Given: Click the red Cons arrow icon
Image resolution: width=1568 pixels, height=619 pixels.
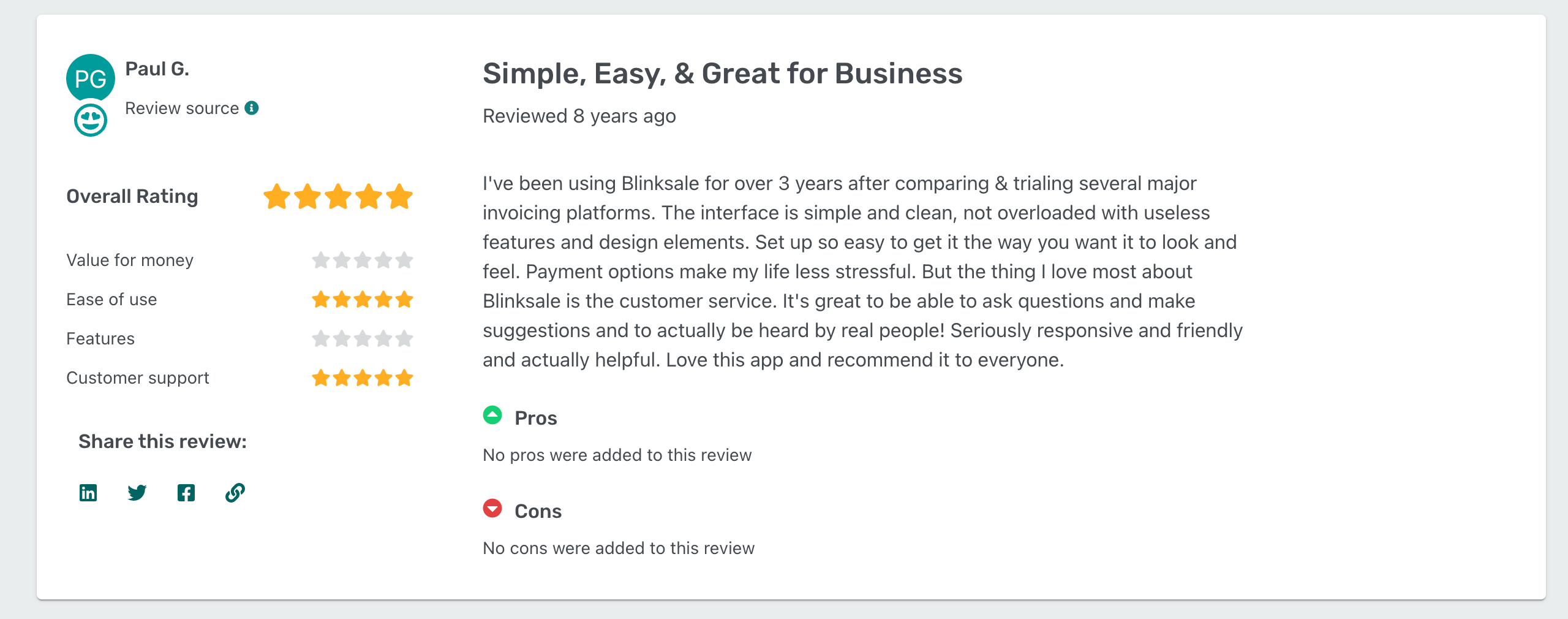Looking at the screenshot, I should [492, 510].
